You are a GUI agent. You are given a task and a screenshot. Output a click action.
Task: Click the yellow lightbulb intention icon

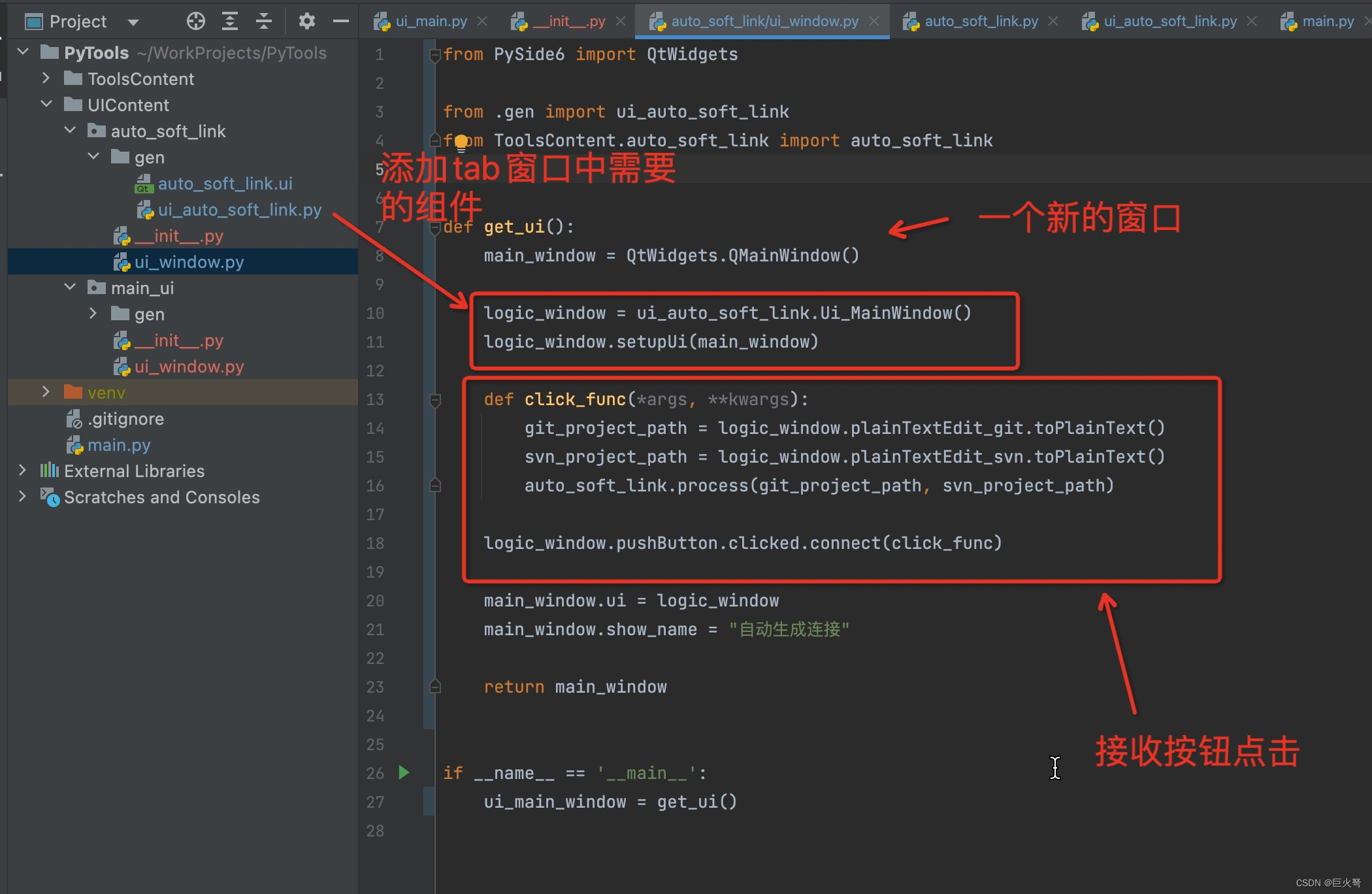click(461, 142)
